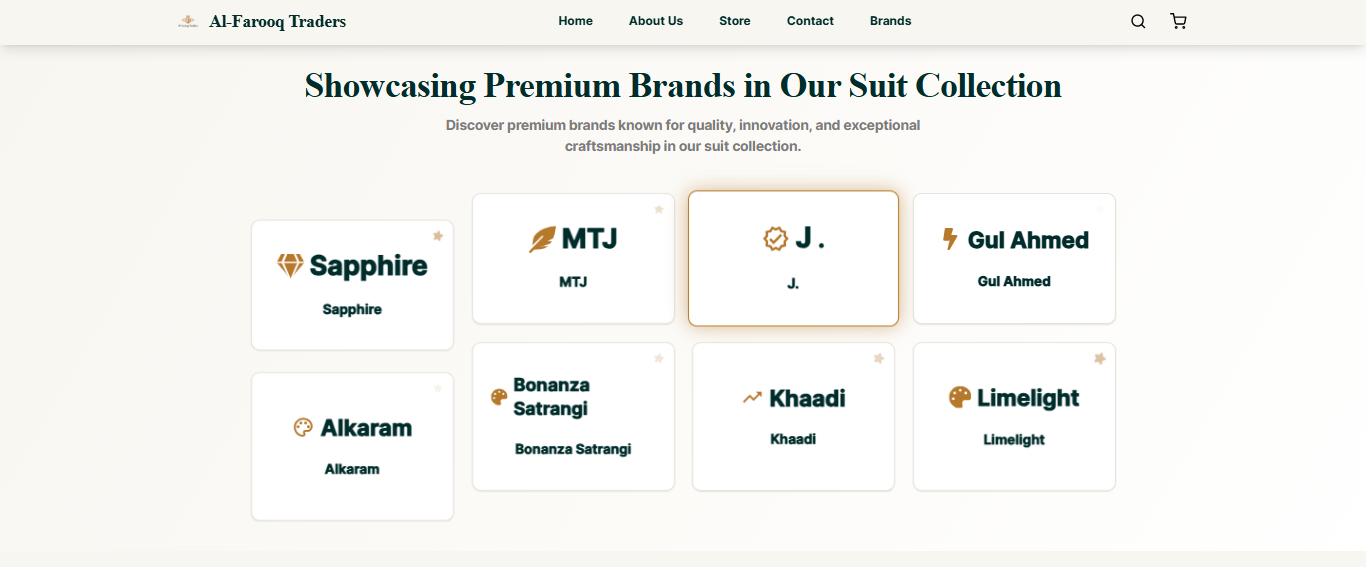The image size is (1366, 567).
Task: Click the star badge on Sapphire card
Action: click(x=438, y=236)
